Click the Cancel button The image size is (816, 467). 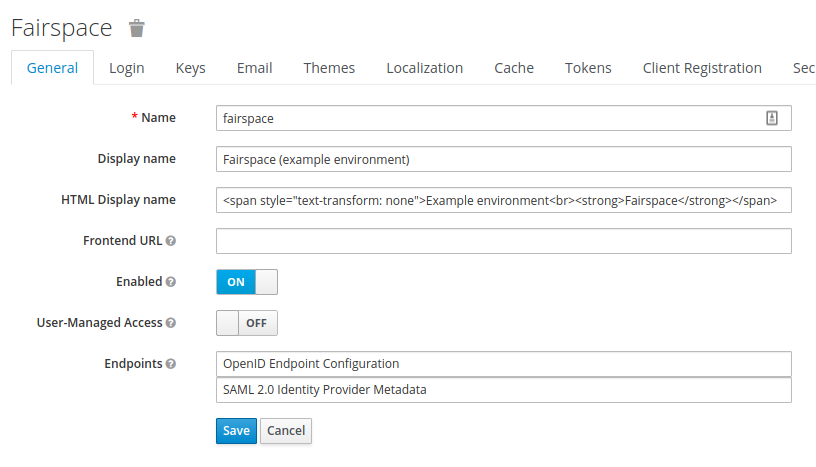(x=286, y=431)
